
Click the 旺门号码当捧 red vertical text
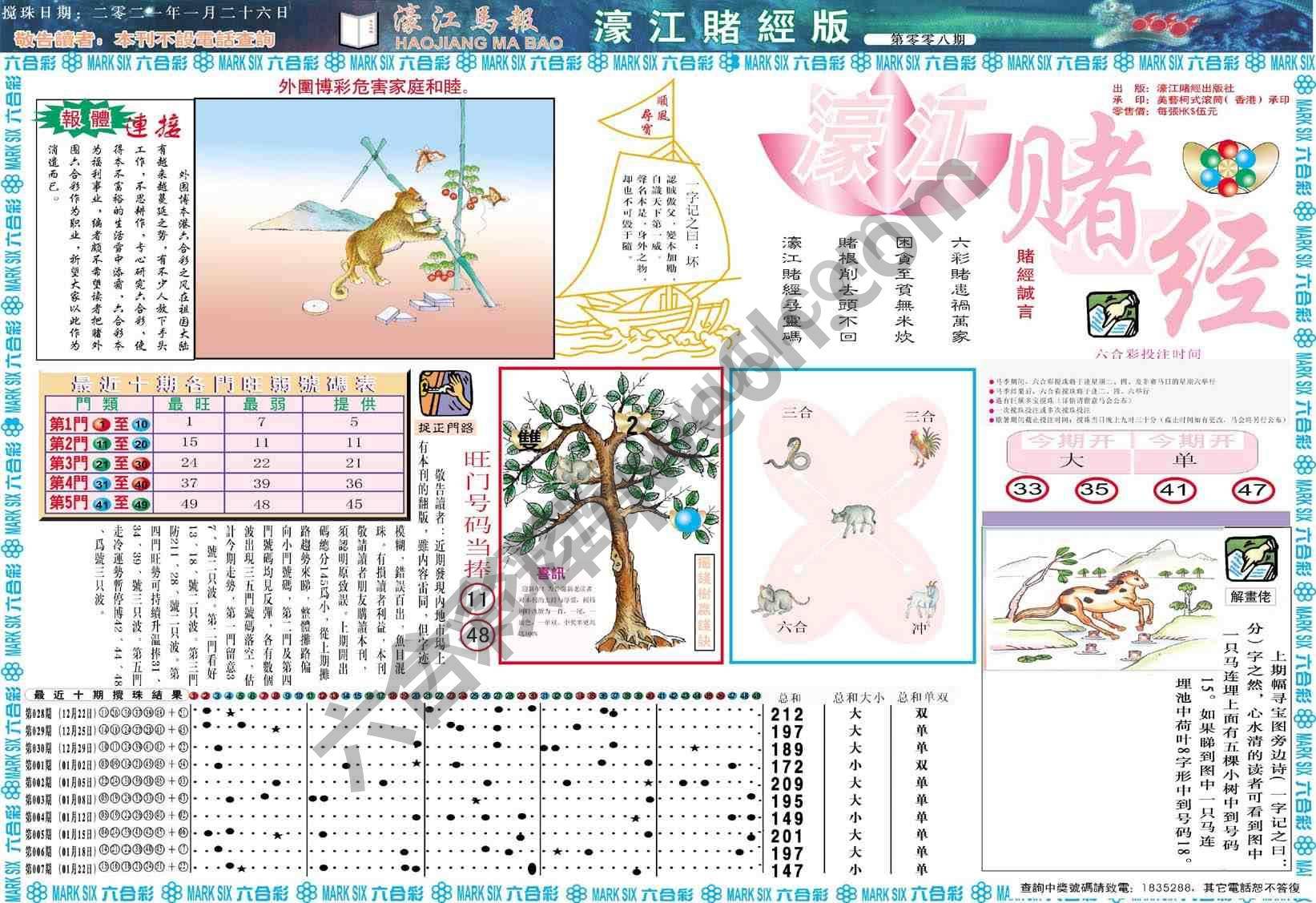tap(477, 513)
